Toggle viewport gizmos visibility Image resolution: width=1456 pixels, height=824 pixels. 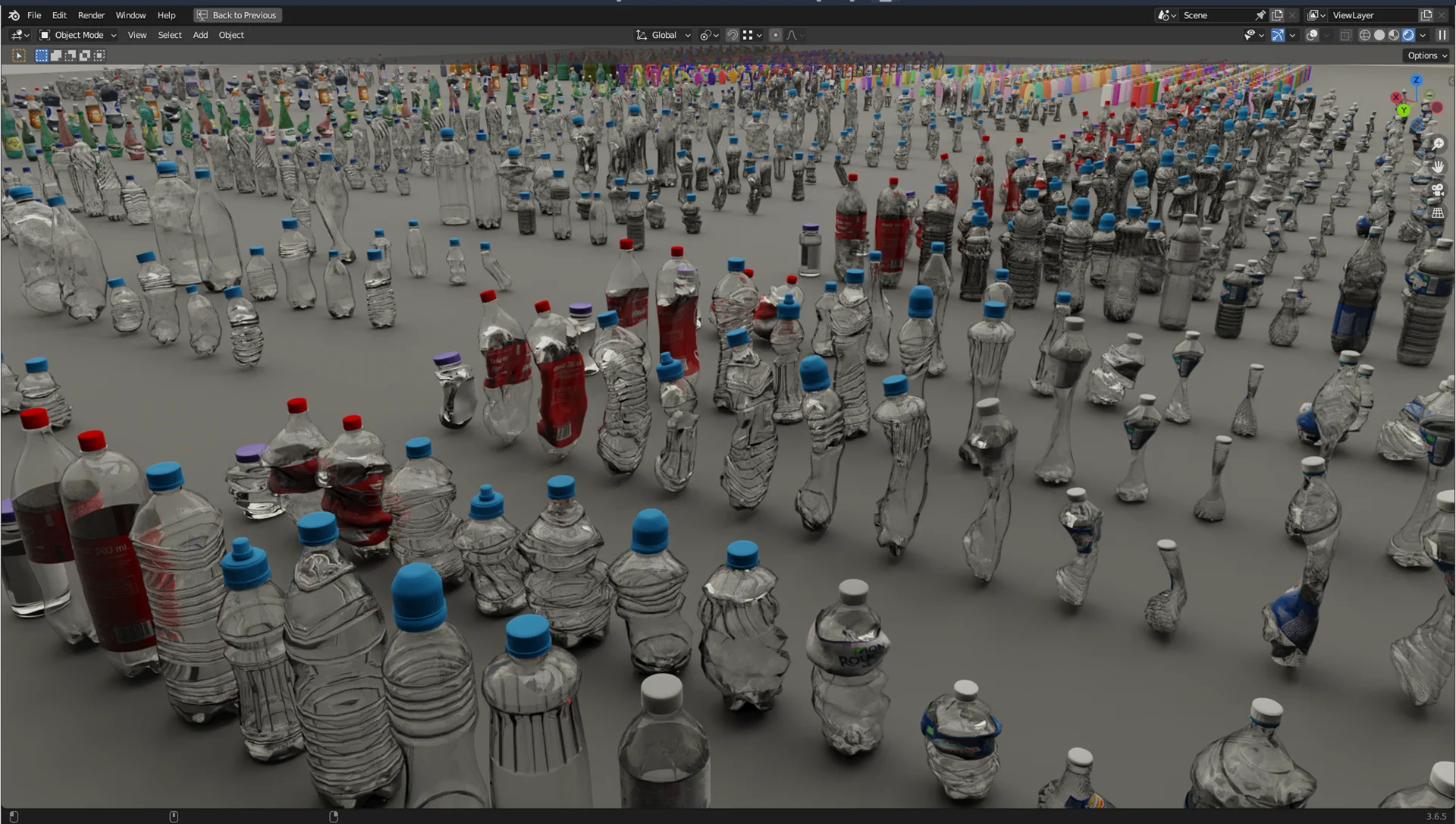point(1277,35)
